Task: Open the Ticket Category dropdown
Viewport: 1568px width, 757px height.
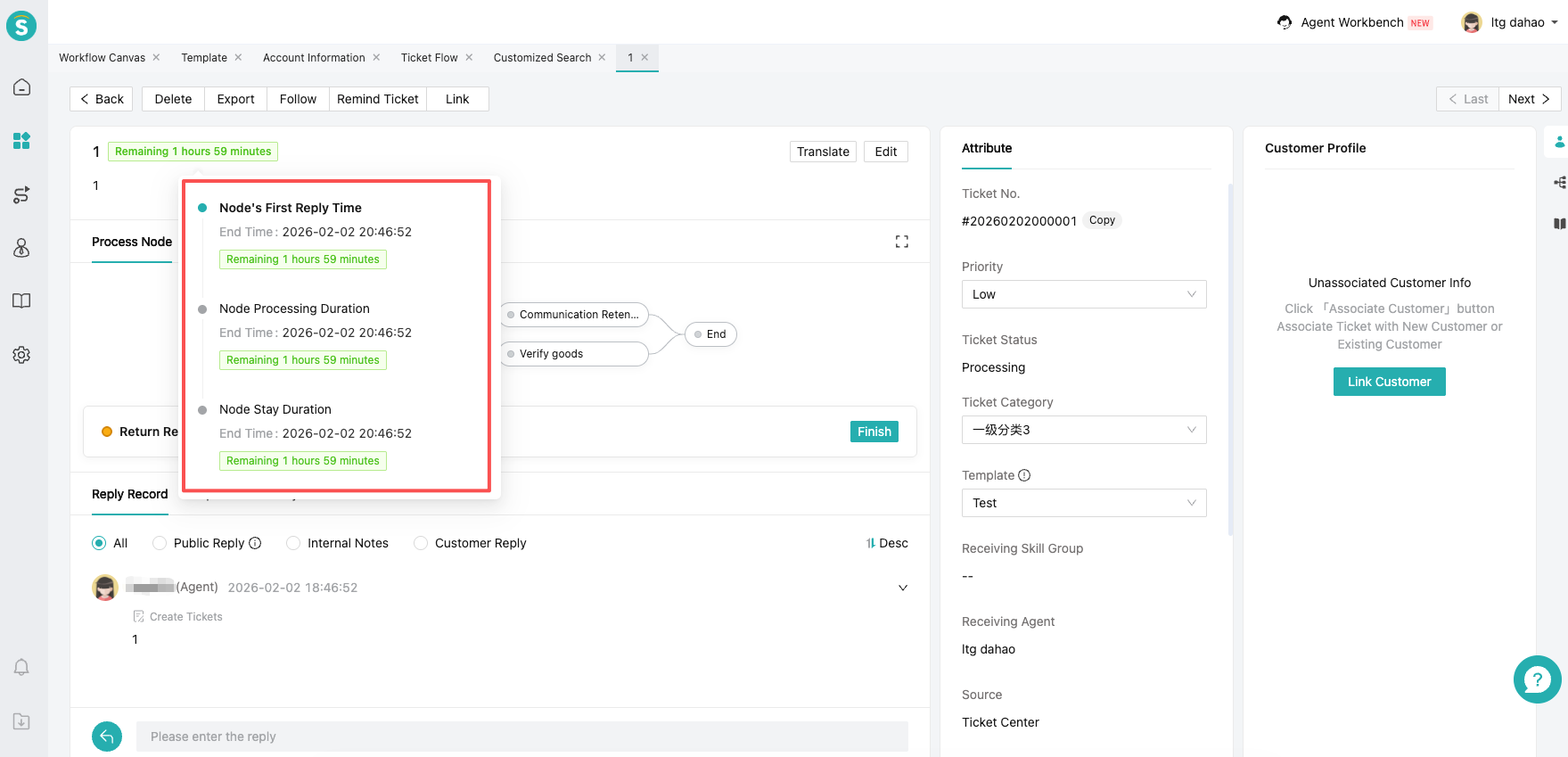Action: (x=1083, y=430)
